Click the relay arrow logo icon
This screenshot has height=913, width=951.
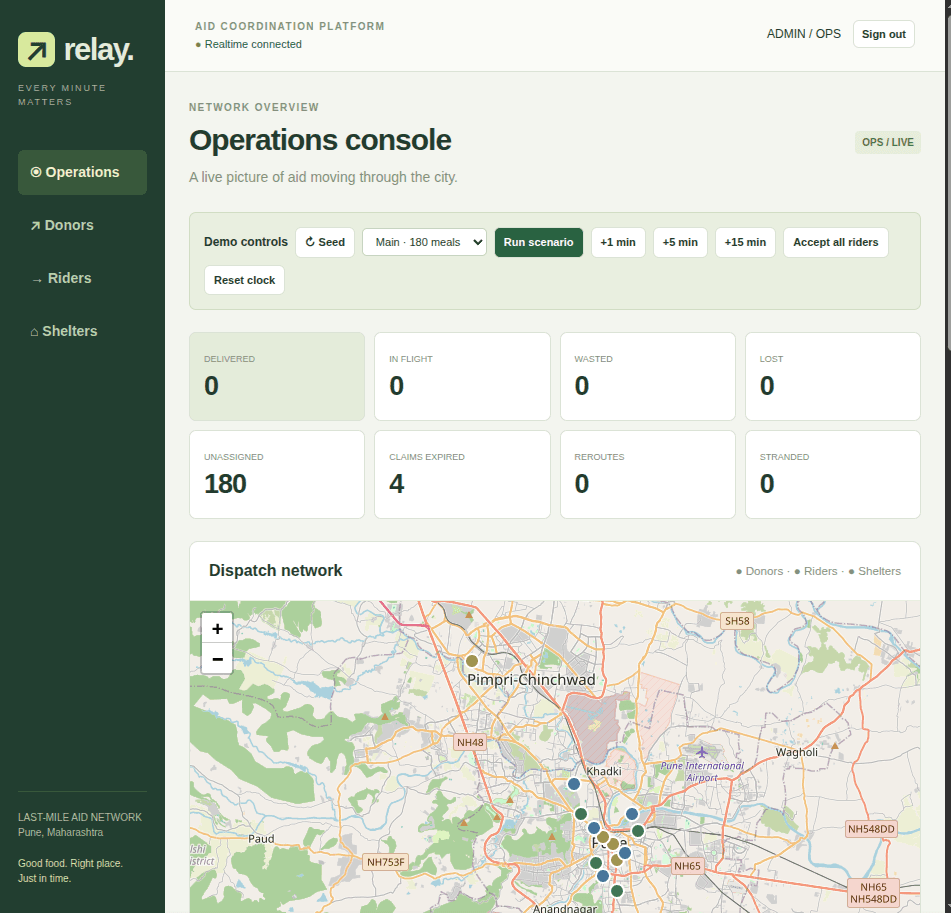coord(36,50)
